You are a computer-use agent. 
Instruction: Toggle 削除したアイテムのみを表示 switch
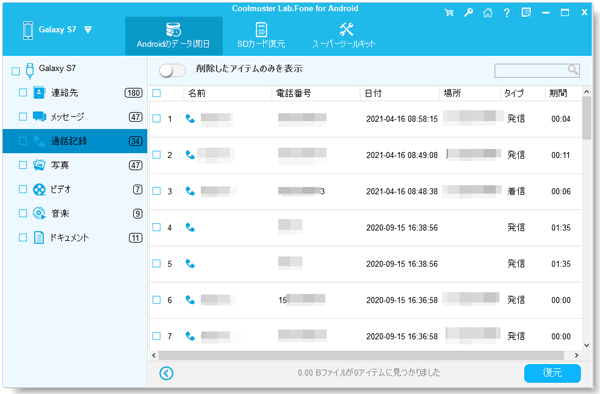(x=172, y=70)
